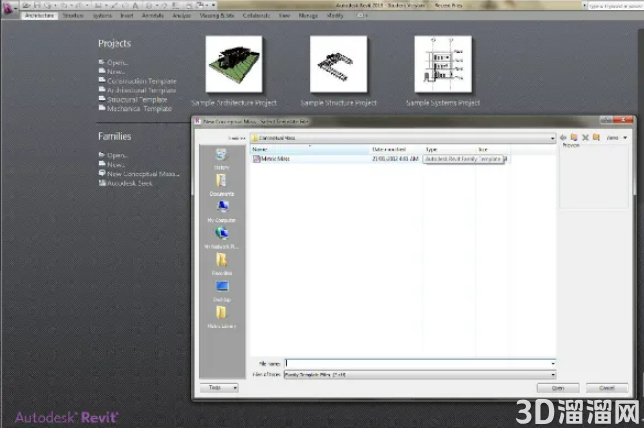Sort by the Name column header
644x428 pixels.
pyautogui.click(x=310, y=150)
